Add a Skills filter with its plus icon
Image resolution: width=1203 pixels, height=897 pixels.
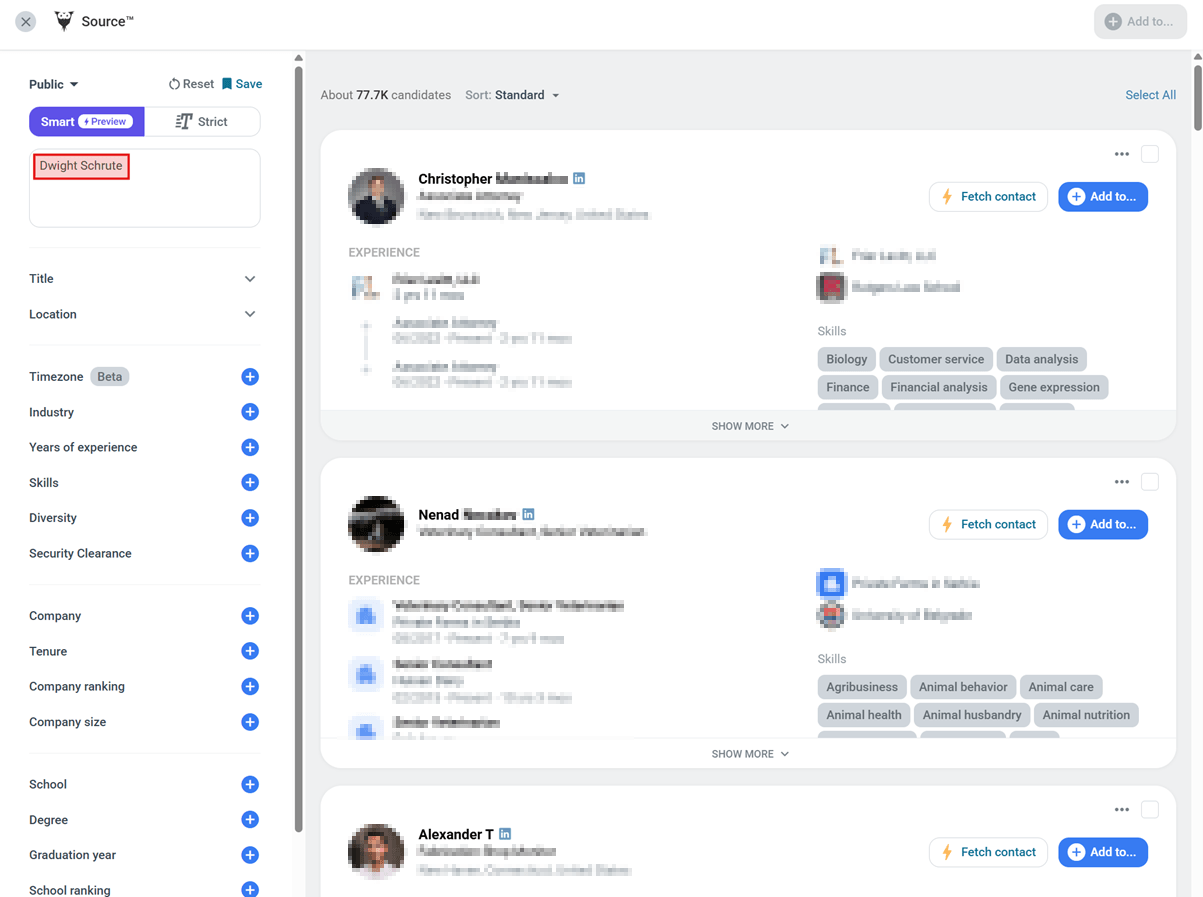click(x=249, y=482)
